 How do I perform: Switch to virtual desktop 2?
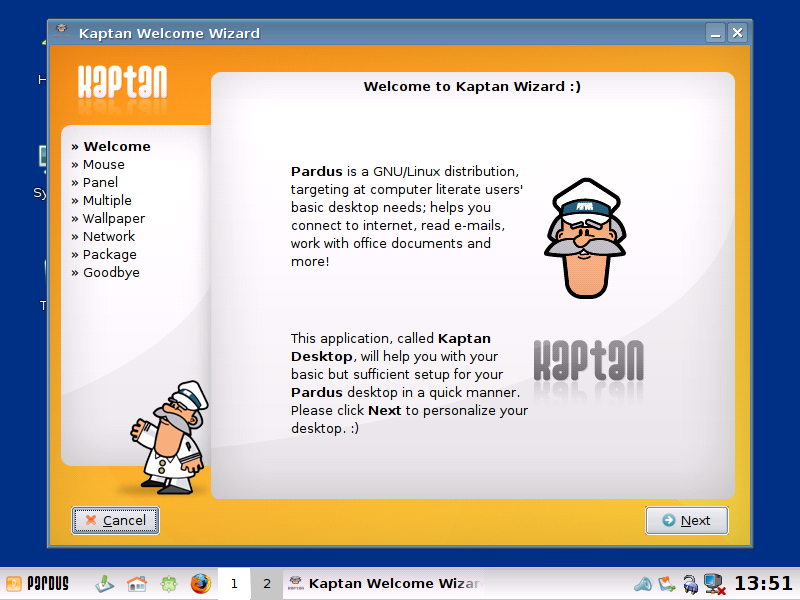[x=266, y=583]
